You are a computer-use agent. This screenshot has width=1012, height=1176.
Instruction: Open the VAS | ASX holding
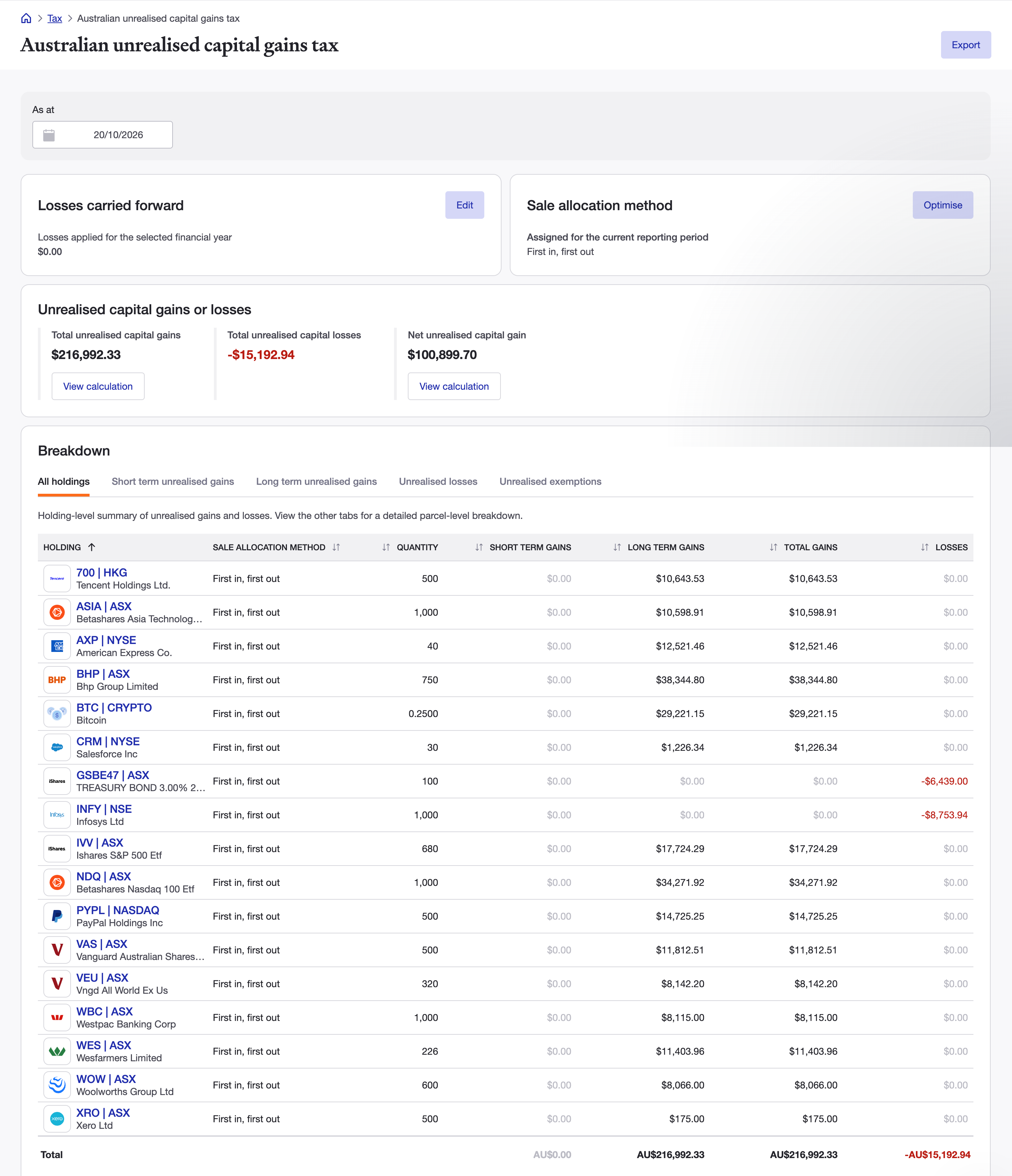(102, 944)
